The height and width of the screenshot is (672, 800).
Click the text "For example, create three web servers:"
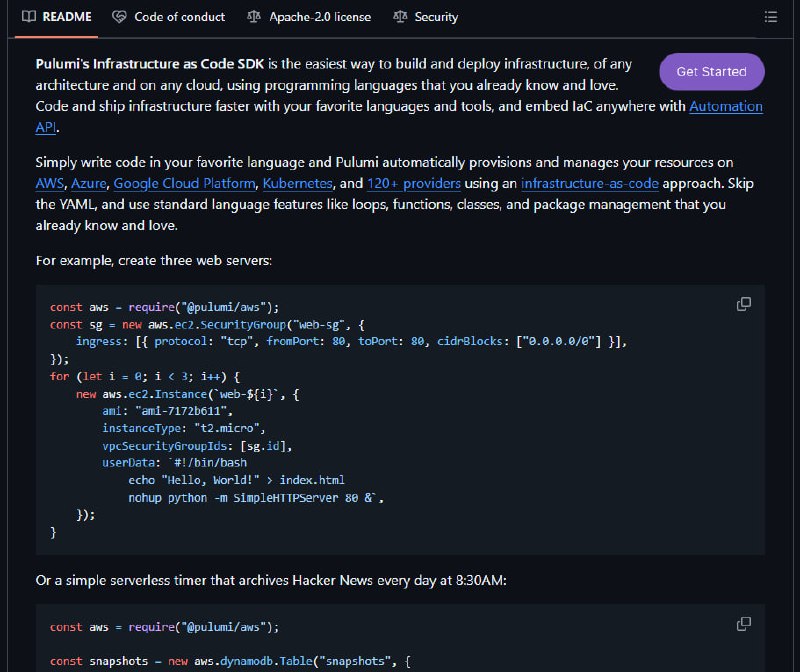[x=154, y=260]
